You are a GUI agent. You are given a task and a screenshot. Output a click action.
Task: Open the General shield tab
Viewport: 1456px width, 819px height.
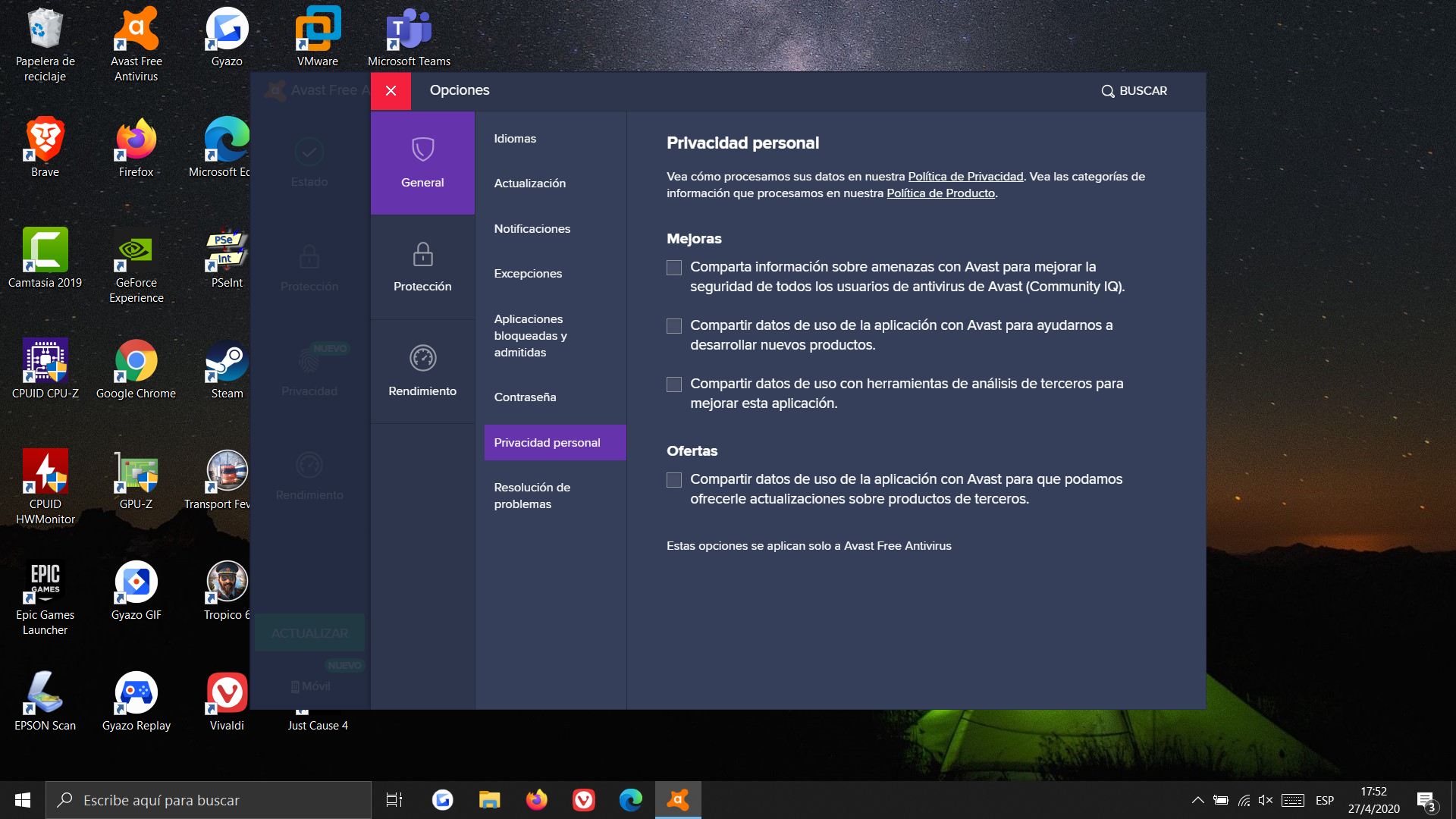pos(422,162)
